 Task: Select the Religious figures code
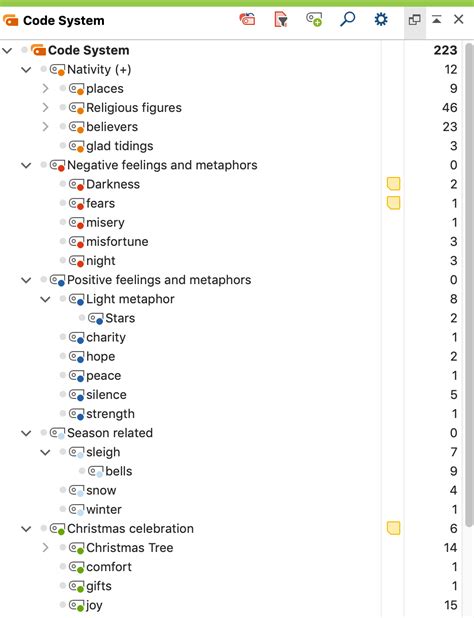pos(134,108)
